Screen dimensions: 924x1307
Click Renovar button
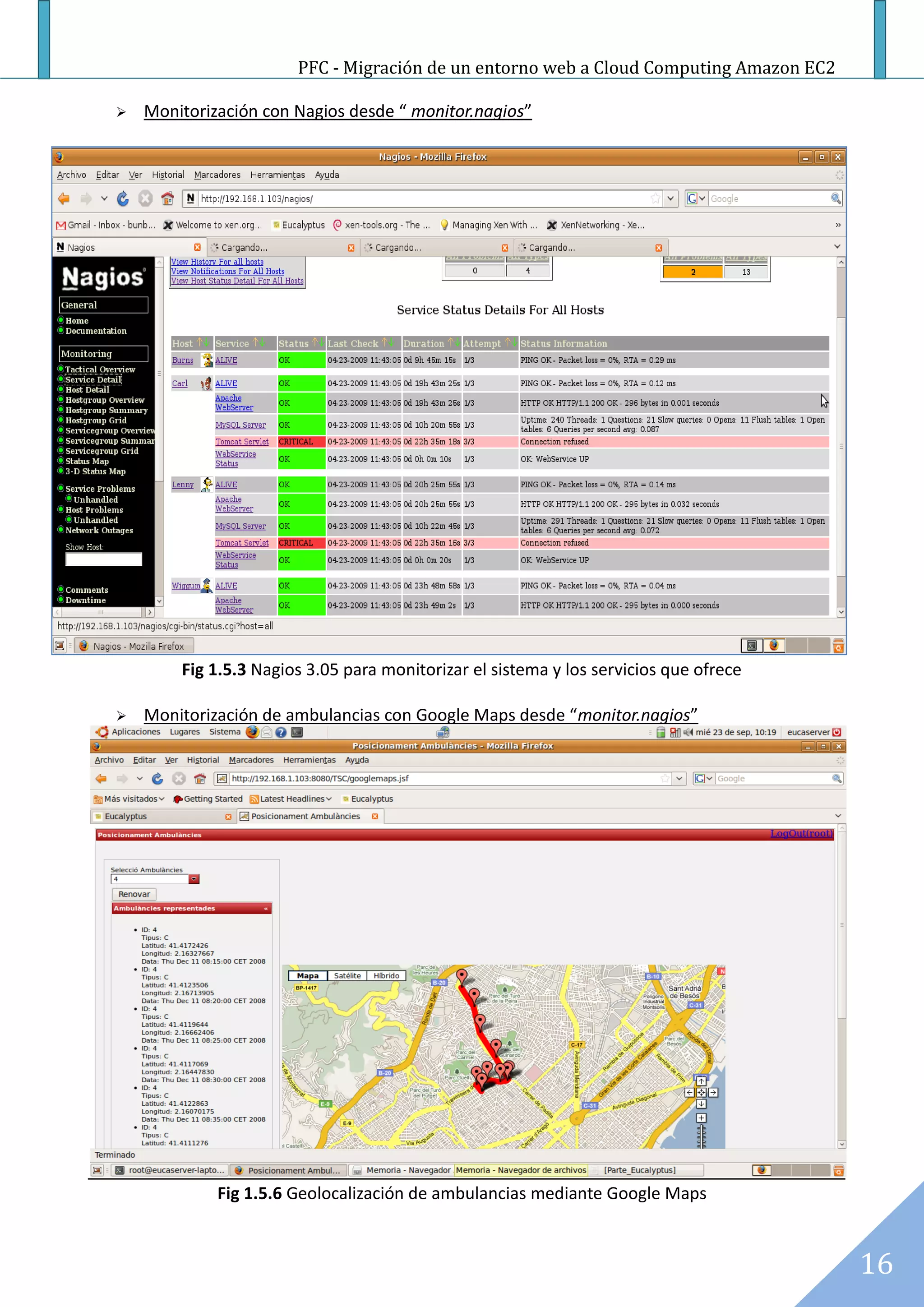134,894
